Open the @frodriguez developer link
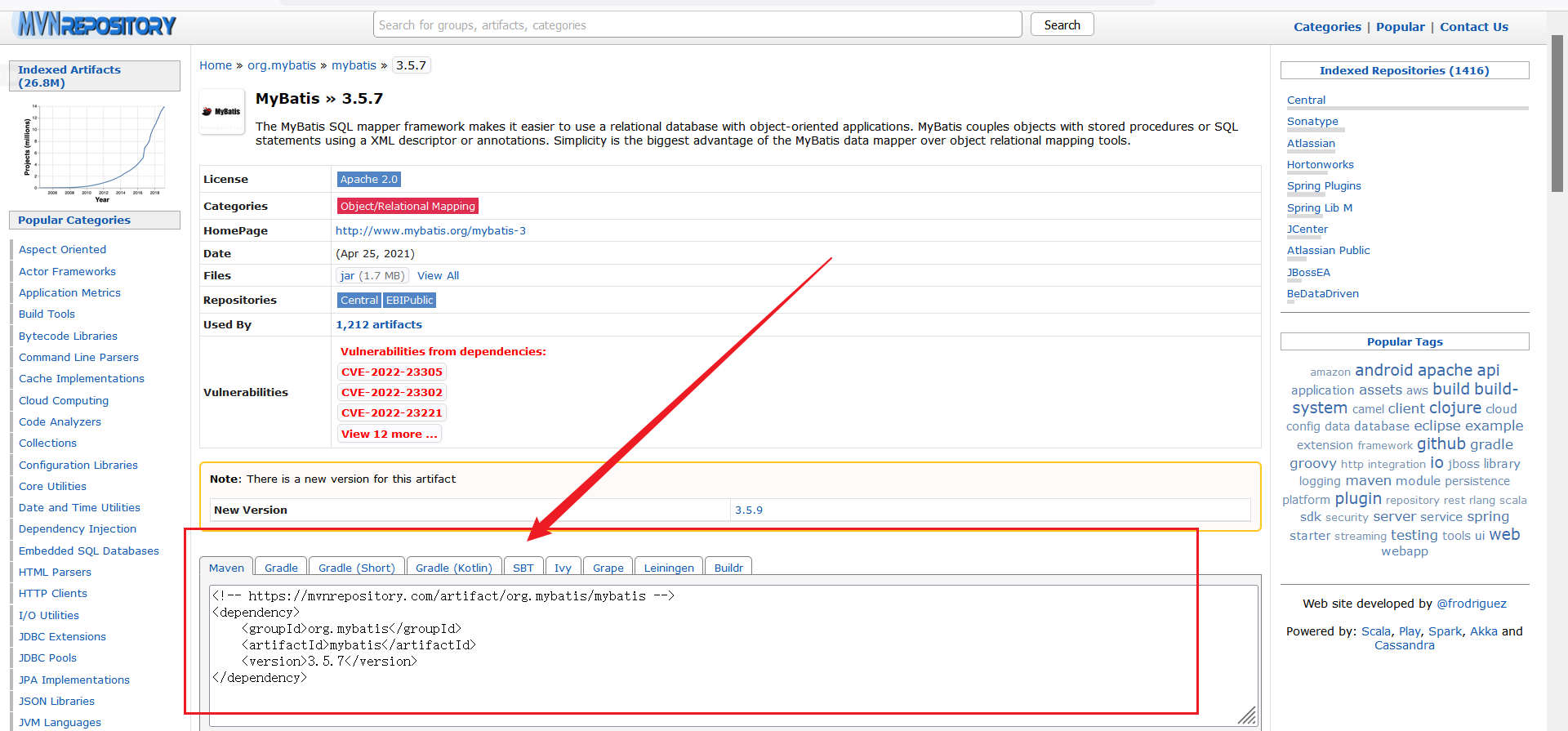 [1472, 604]
